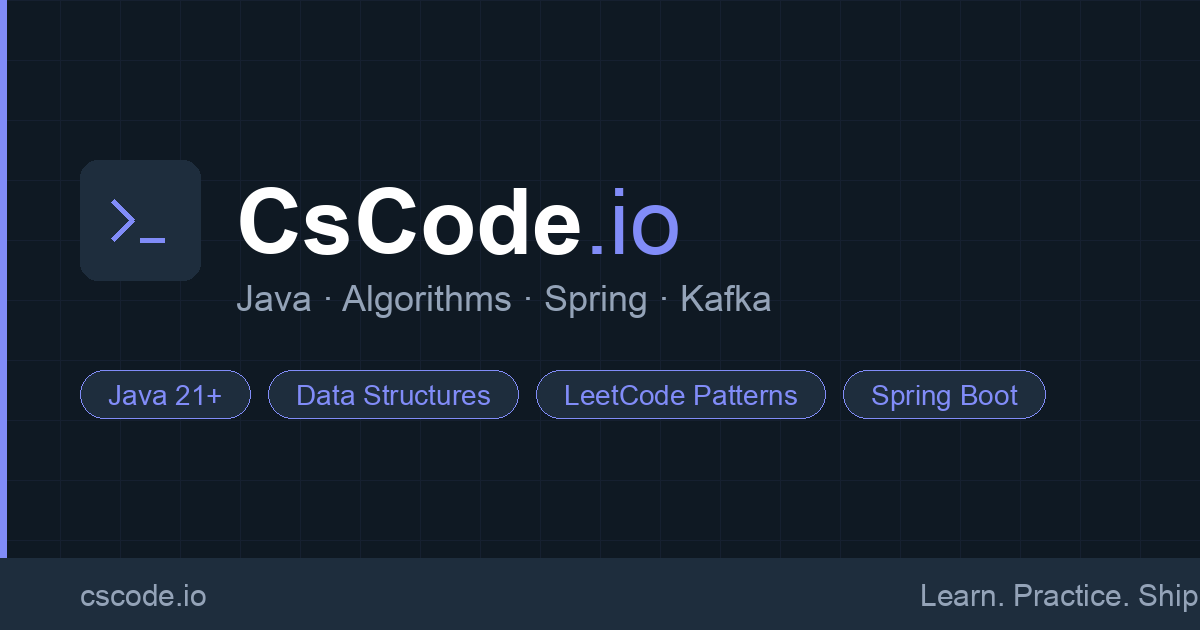Viewport: 1200px width, 630px height.
Task: Click the word Learn in the footer tagline
Action: tap(962, 596)
